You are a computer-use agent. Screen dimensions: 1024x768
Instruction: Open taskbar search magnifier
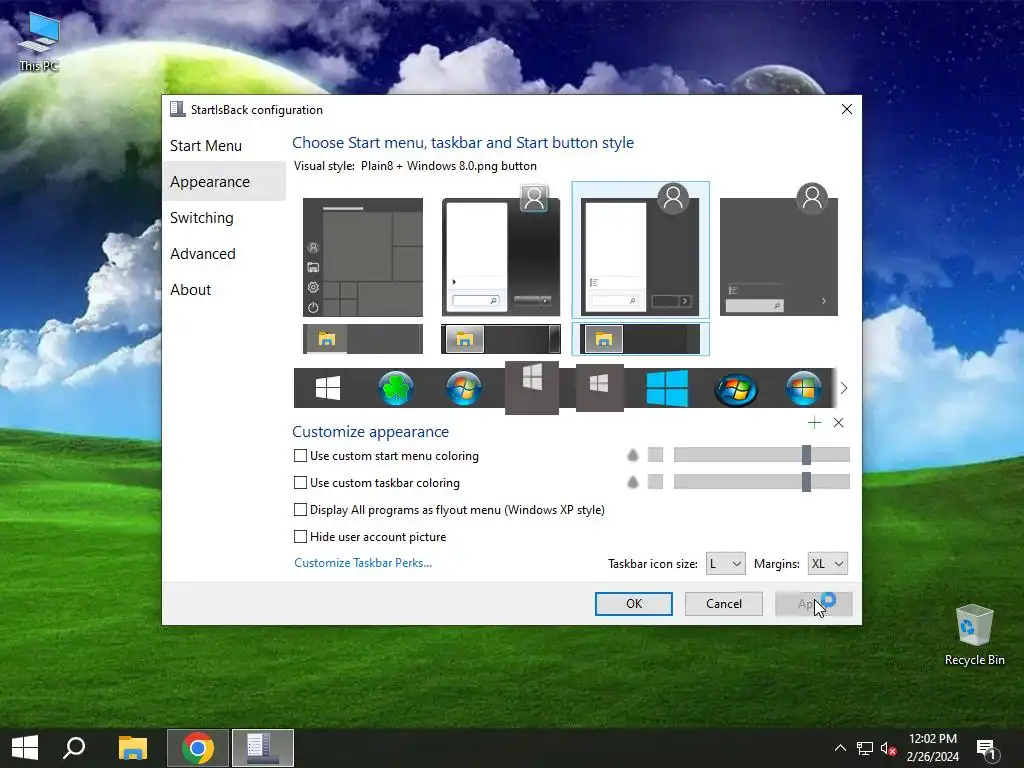point(74,748)
